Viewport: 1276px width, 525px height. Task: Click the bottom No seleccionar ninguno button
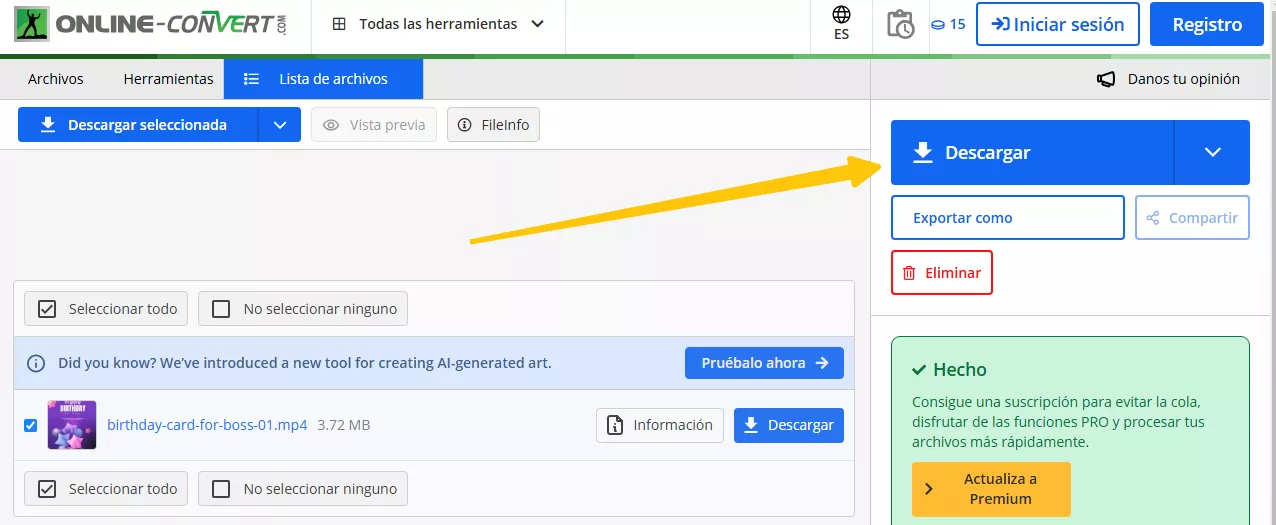(303, 489)
